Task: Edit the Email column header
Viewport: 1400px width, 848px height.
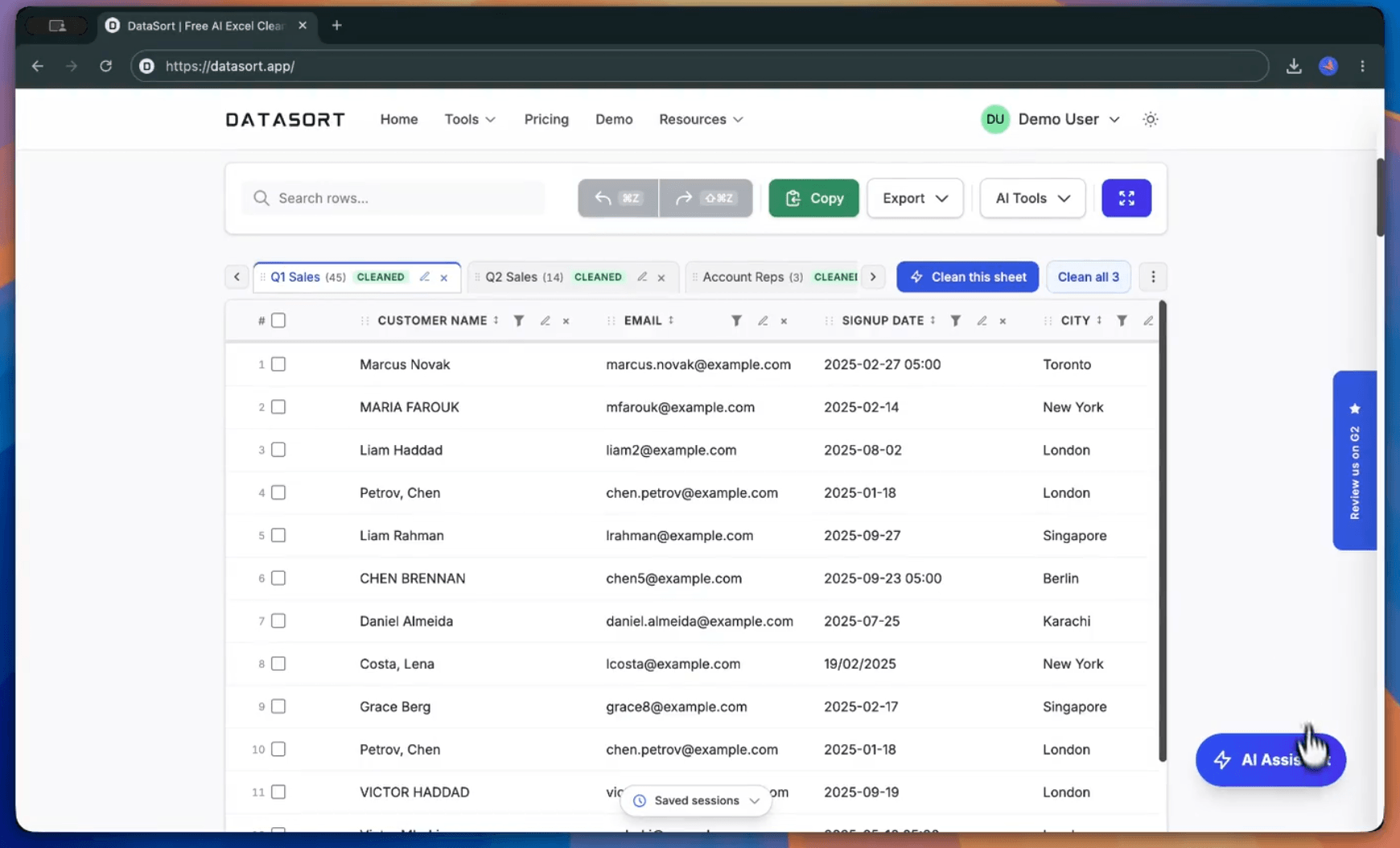Action: 763,320
